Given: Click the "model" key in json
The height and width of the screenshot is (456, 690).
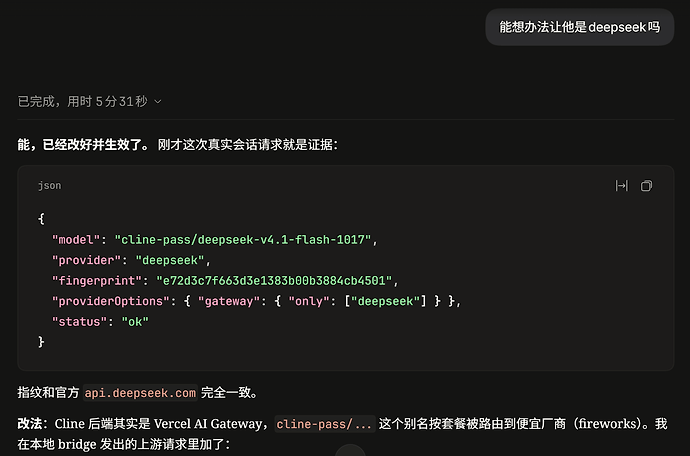Looking at the screenshot, I should (x=76, y=240).
